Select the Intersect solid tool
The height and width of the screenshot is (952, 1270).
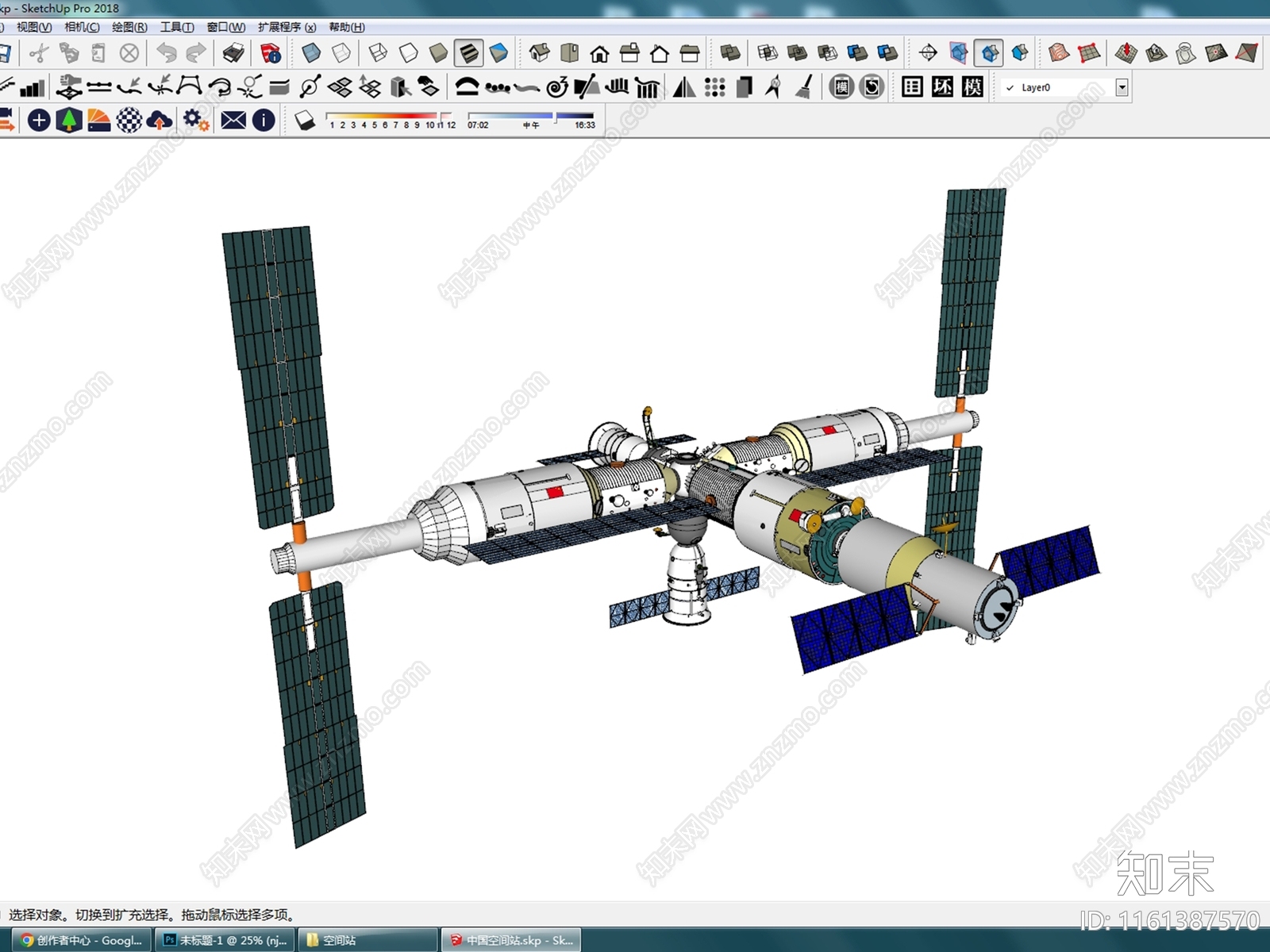[768, 54]
